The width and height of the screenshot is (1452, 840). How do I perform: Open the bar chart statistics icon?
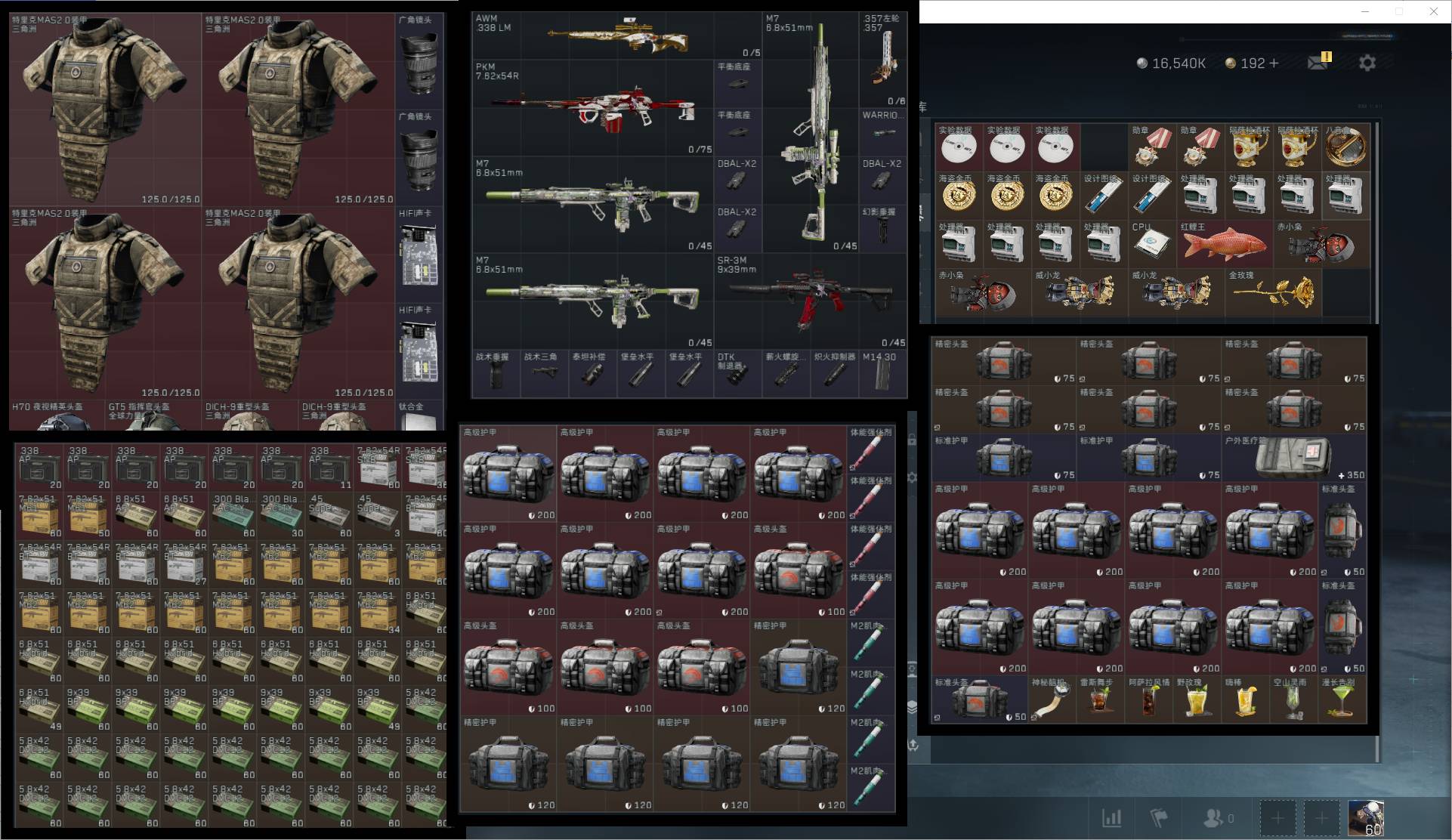[1111, 817]
